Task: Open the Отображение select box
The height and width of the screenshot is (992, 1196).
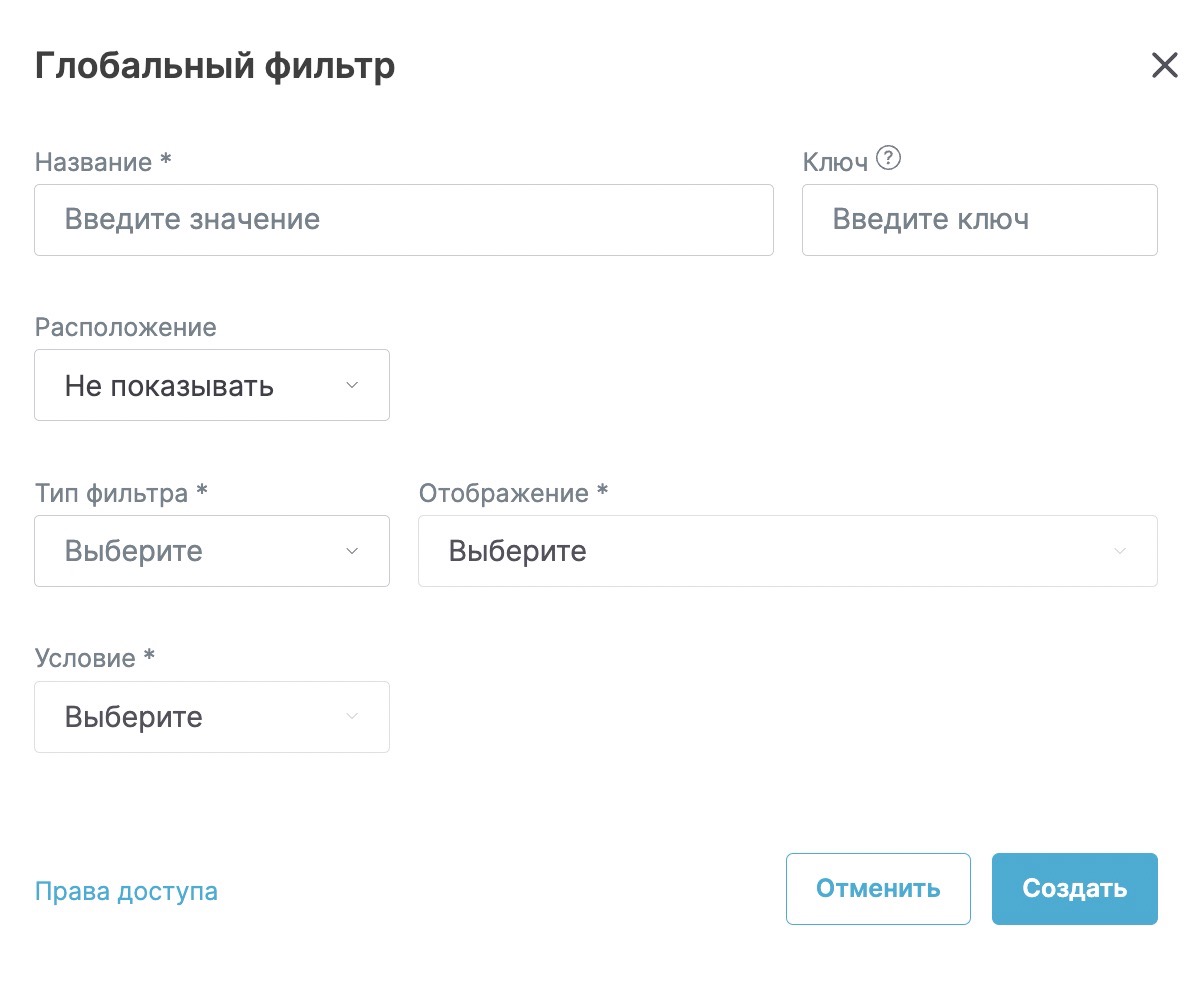Action: pos(770,551)
